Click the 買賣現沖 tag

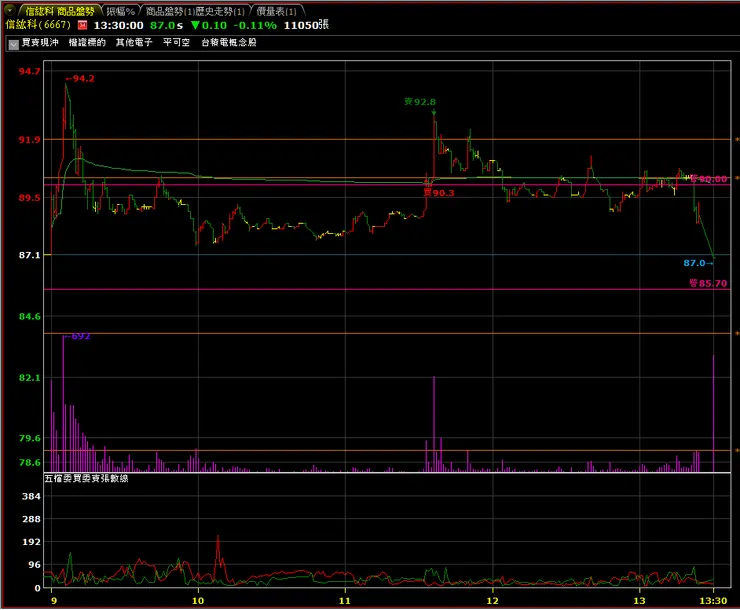(x=40, y=42)
